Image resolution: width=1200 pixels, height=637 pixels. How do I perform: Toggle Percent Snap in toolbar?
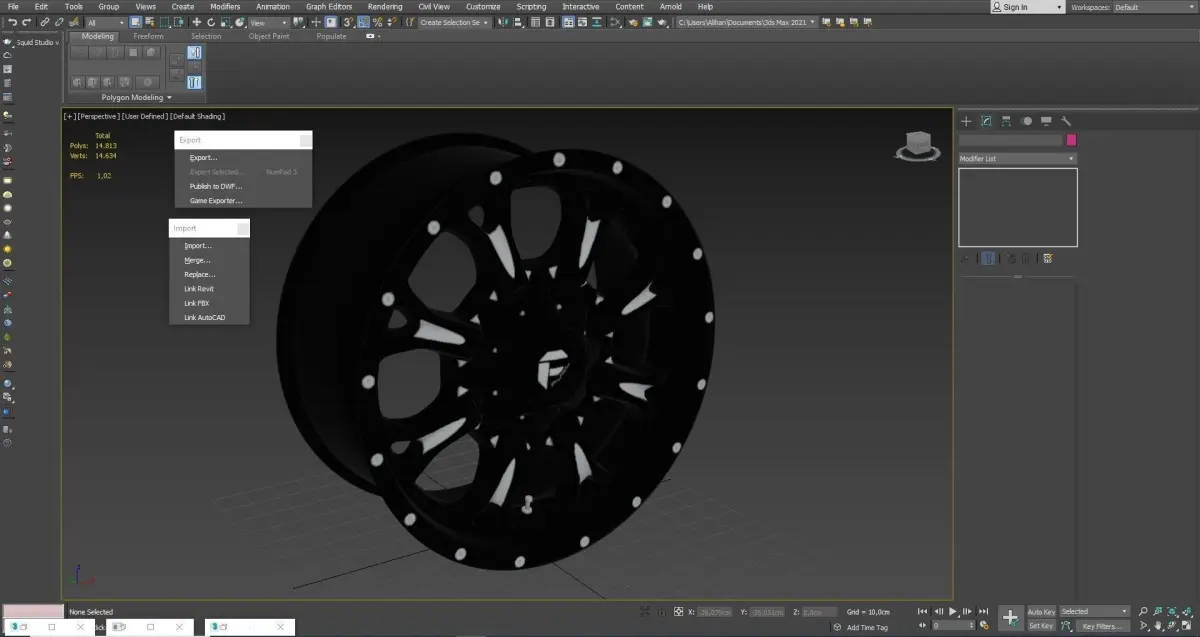pyautogui.click(x=377, y=22)
